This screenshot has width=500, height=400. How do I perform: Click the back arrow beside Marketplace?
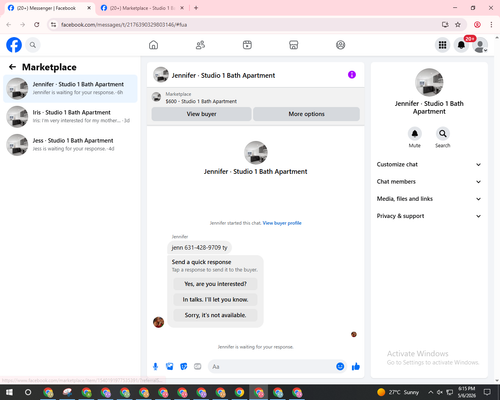12,67
